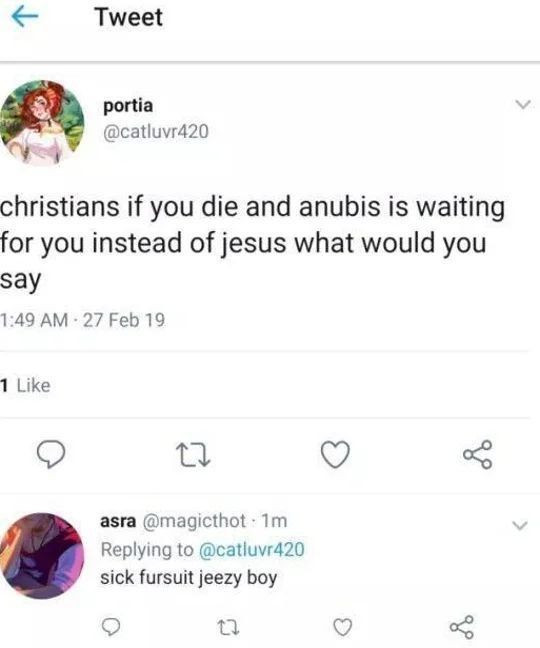Share asra's reply
540x648 pixels.
point(461,627)
